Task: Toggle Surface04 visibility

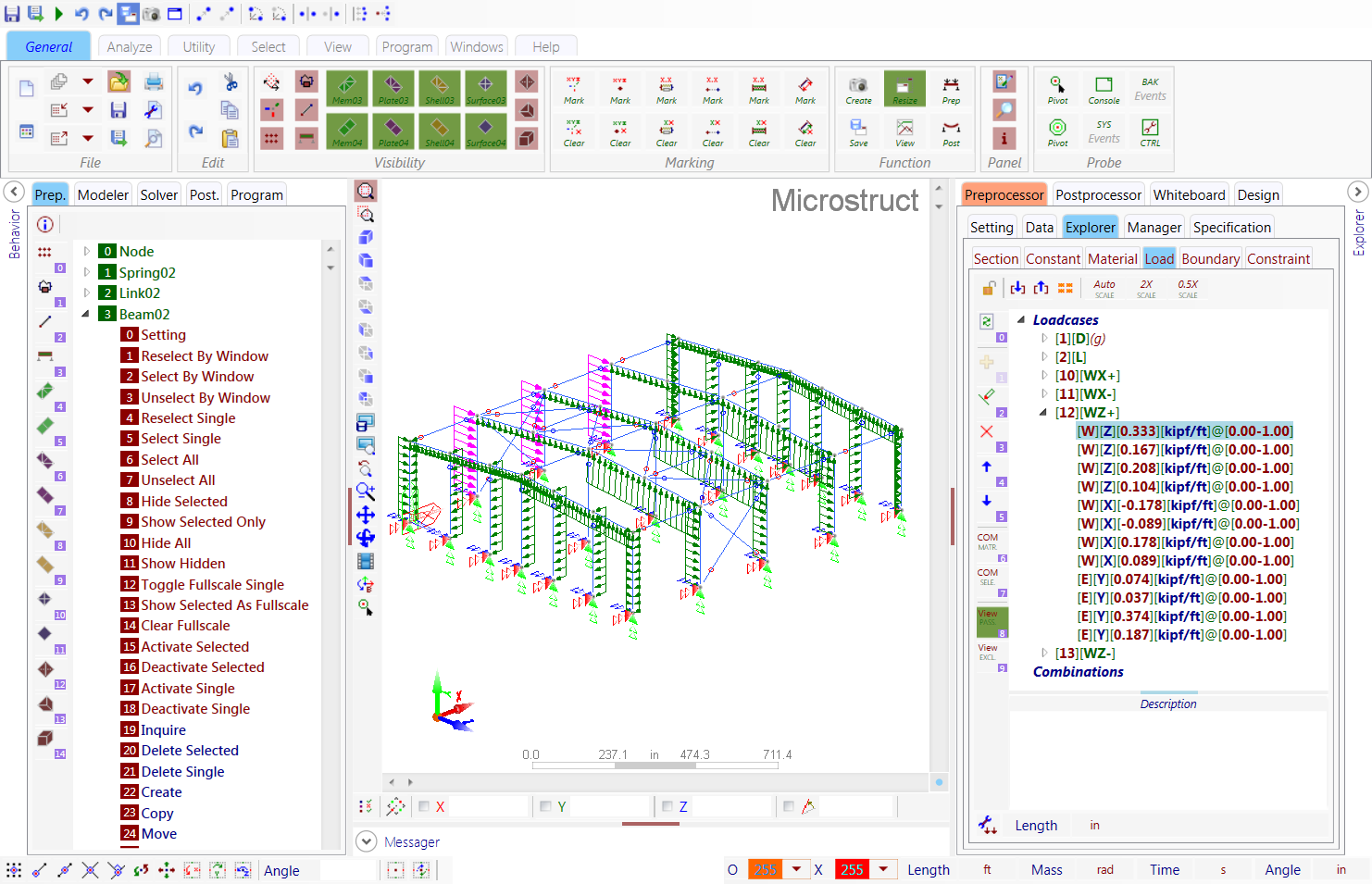Action: point(486,131)
